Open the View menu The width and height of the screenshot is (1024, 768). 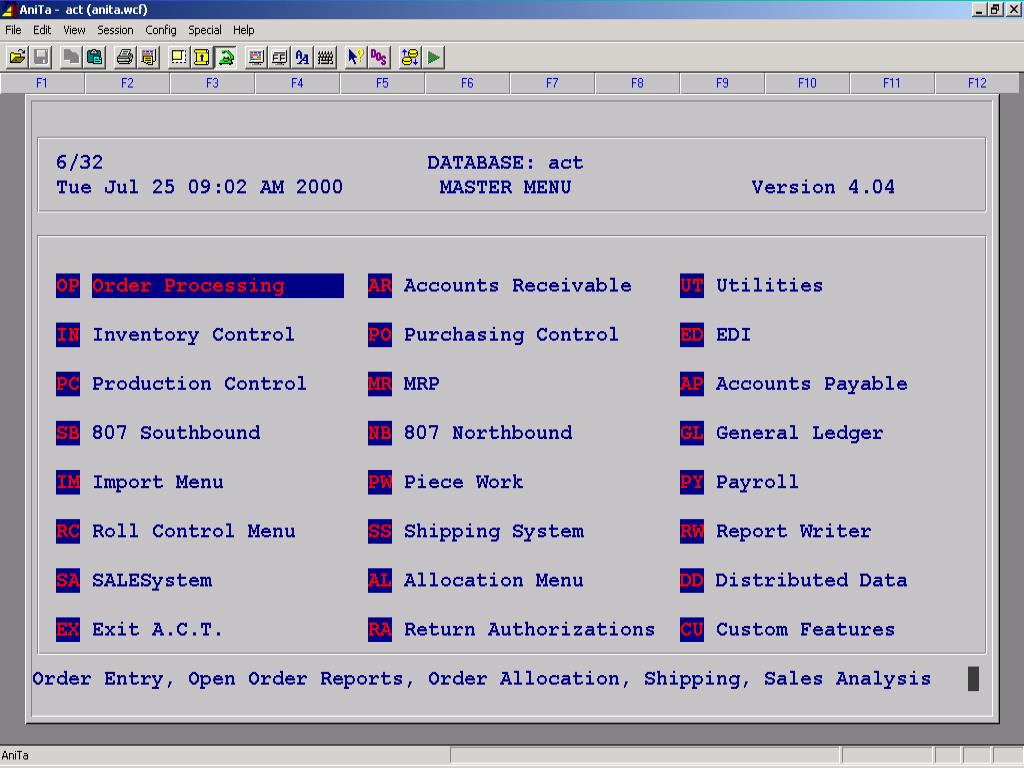pos(74,30)
